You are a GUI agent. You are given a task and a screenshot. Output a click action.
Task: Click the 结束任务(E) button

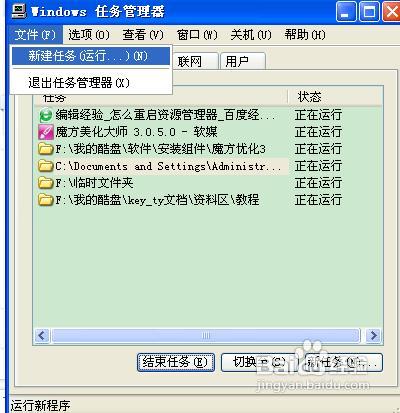point(176,362)
